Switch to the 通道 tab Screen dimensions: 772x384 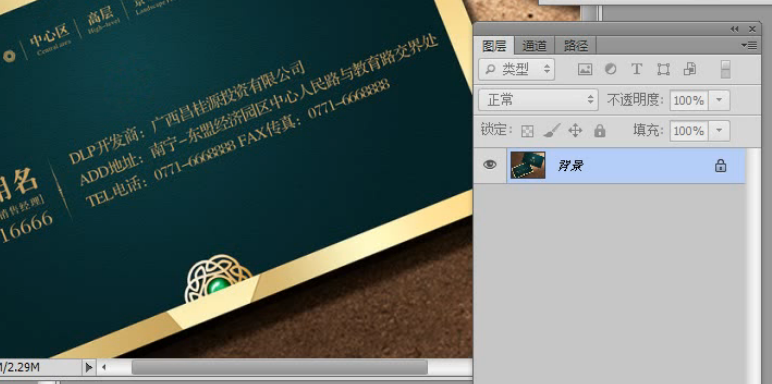coord(534,46)
